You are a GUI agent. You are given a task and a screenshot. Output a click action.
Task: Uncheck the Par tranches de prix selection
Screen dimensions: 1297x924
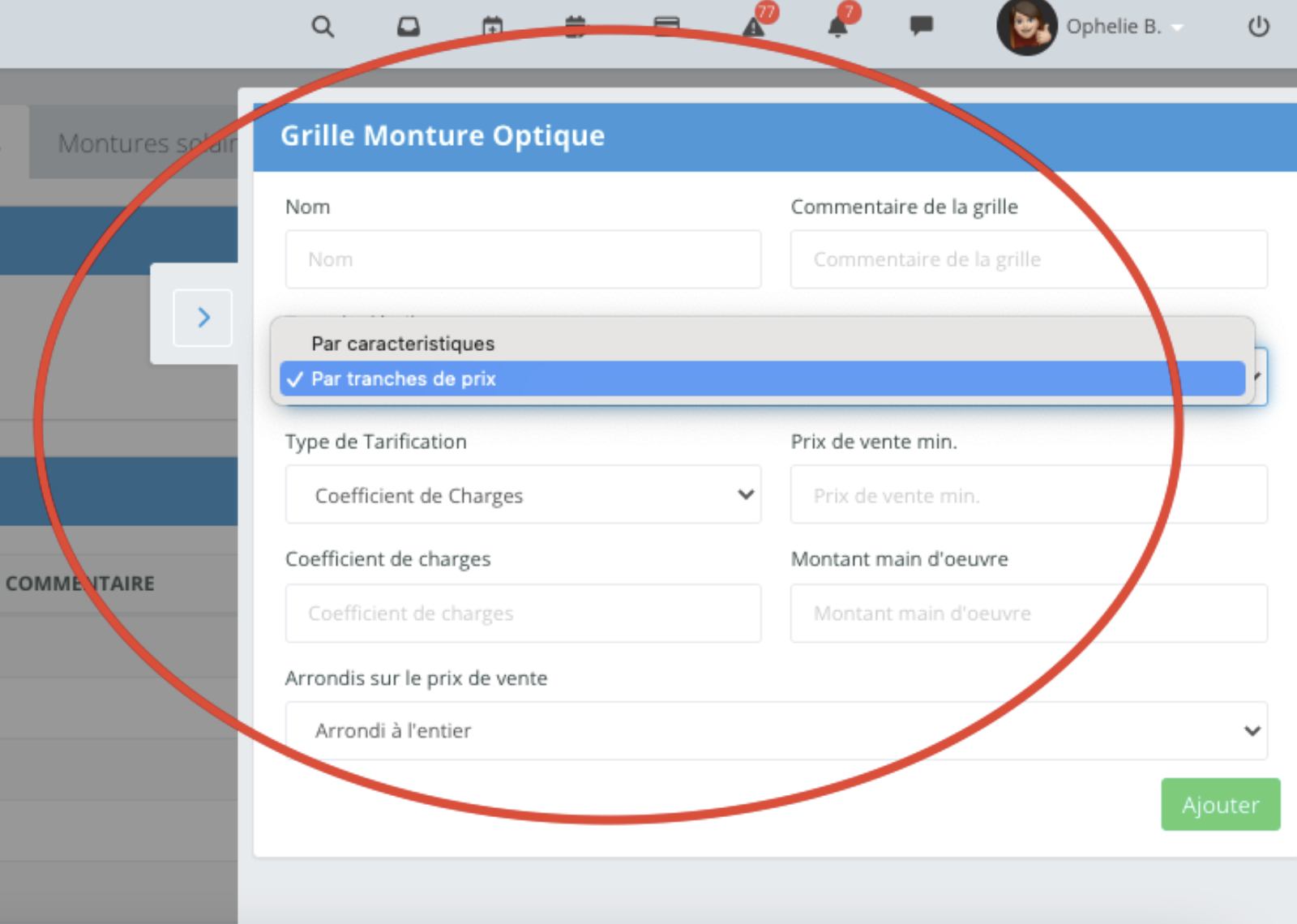point(294,378)
